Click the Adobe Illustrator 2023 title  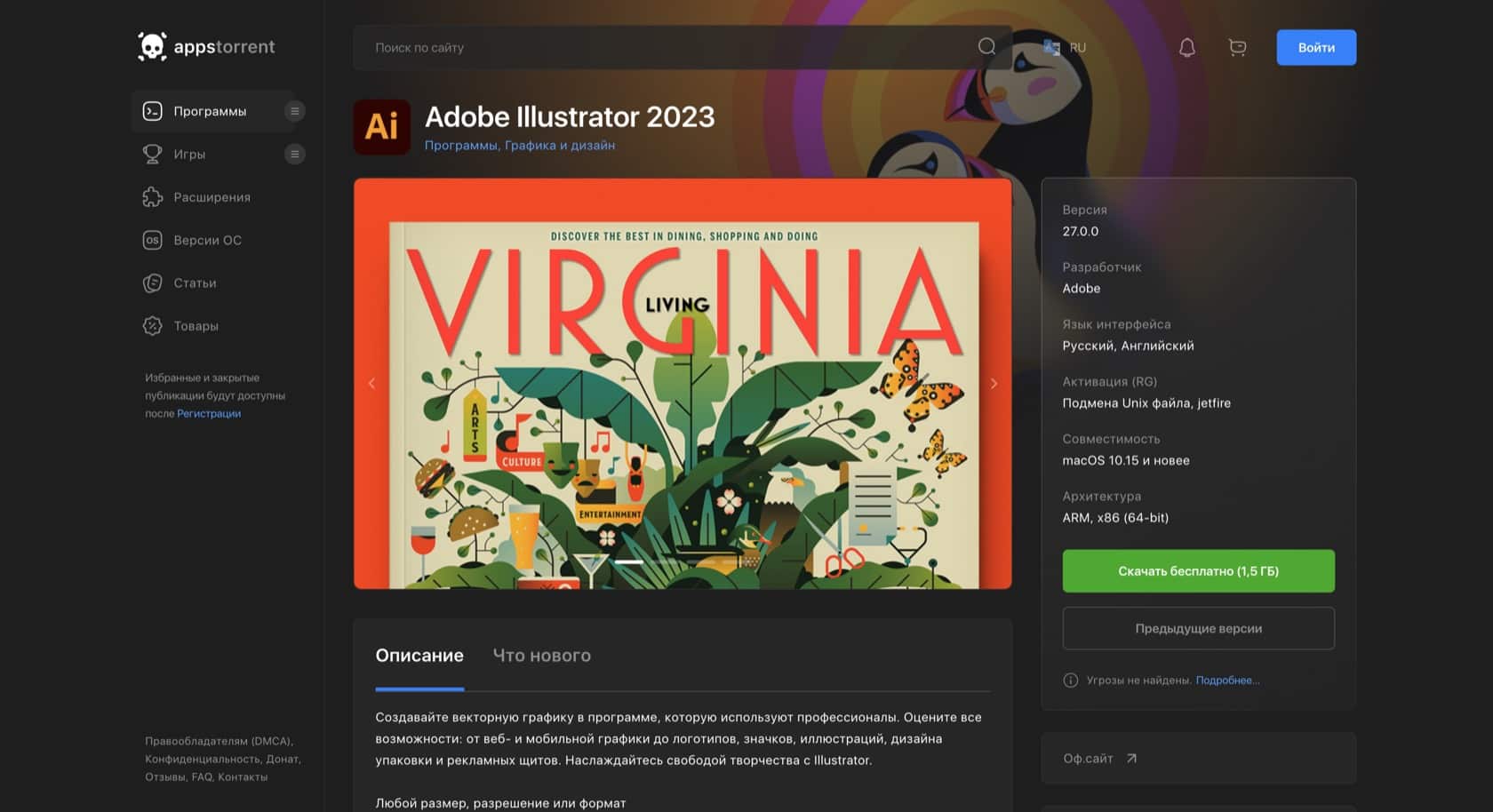(x=570, y=116)
